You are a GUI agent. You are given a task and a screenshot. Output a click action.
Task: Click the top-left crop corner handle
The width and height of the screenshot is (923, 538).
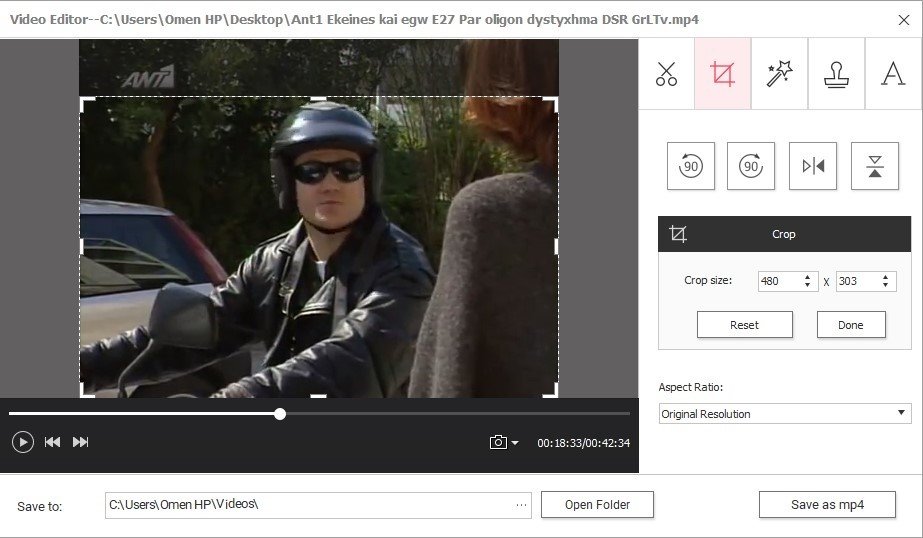86,104
